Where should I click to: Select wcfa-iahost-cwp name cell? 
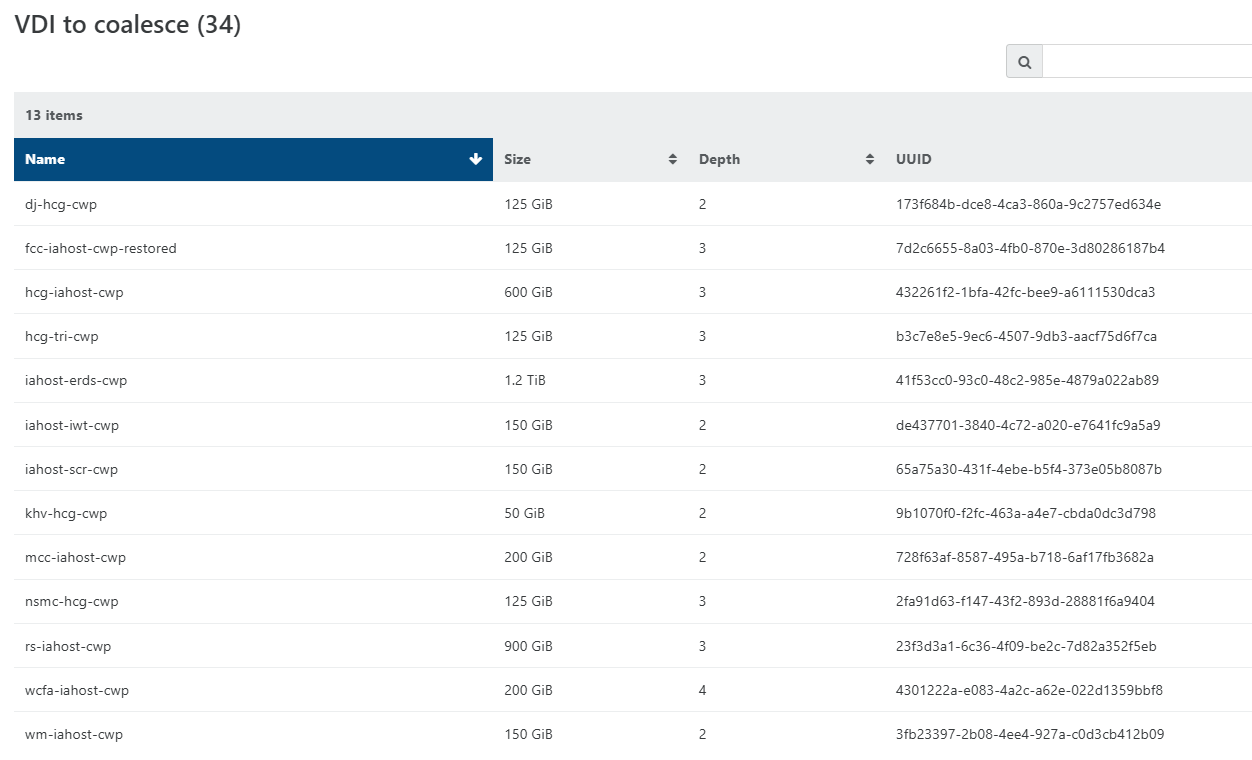pos(77,690)
